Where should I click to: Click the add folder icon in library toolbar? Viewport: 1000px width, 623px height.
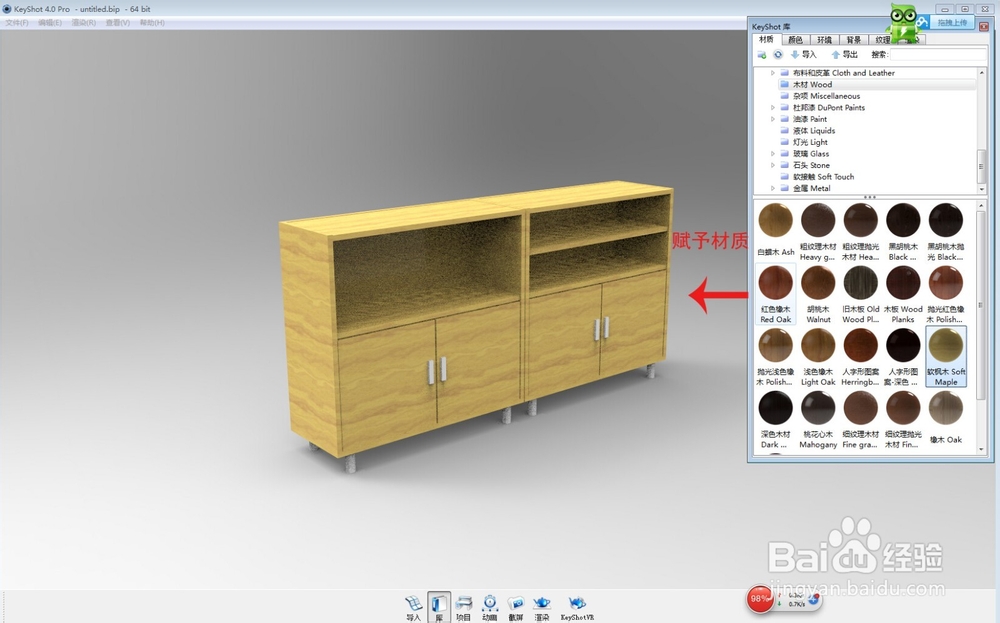(x=761, y=55)
